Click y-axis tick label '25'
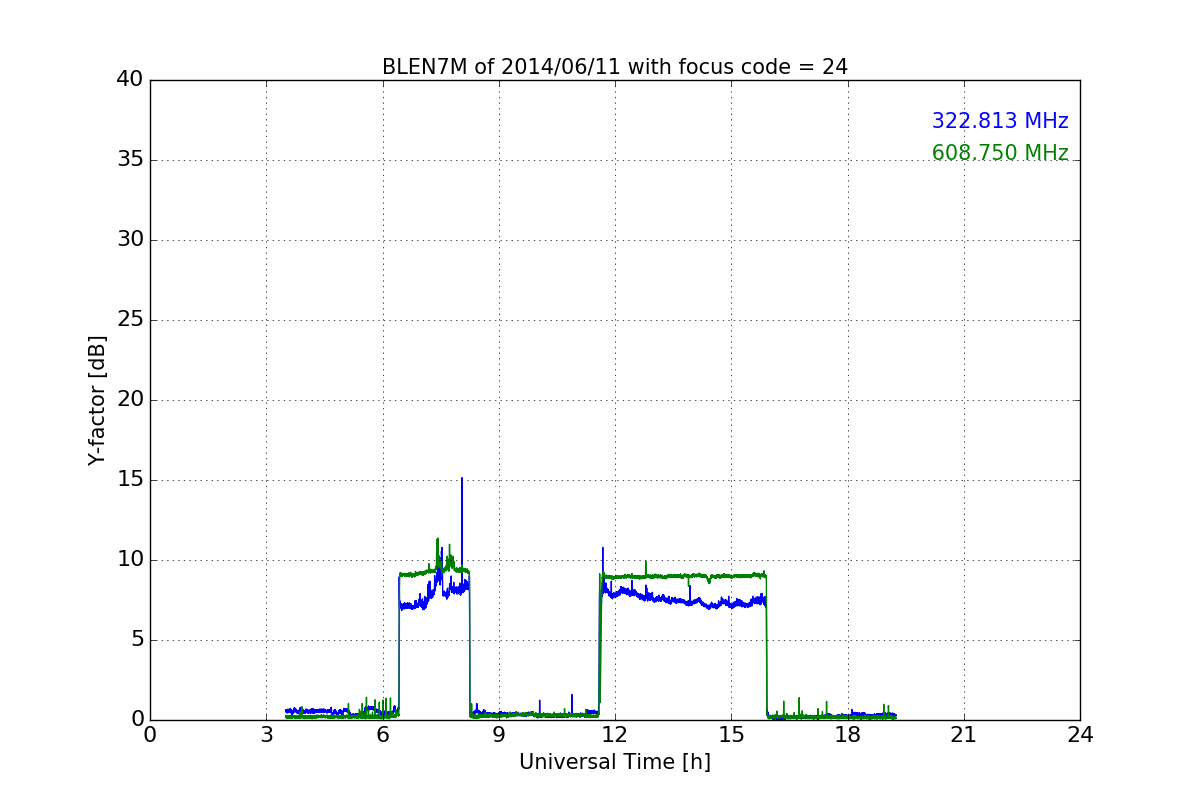This screenshot has width=1200, height=800. click(130, 320)
